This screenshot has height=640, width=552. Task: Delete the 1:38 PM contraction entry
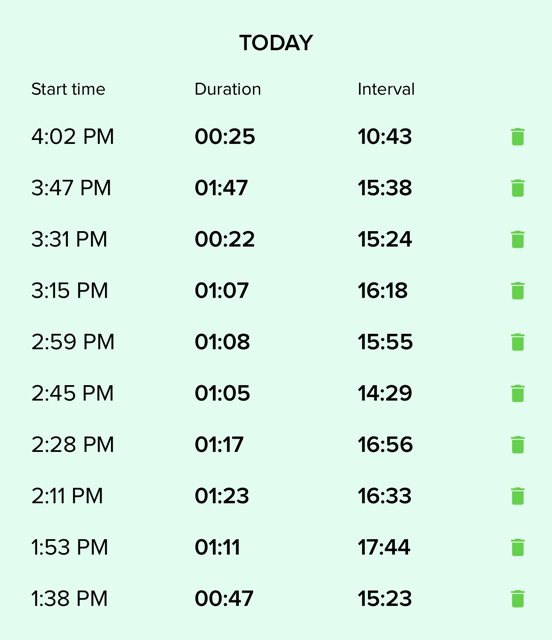pos(518,599)
